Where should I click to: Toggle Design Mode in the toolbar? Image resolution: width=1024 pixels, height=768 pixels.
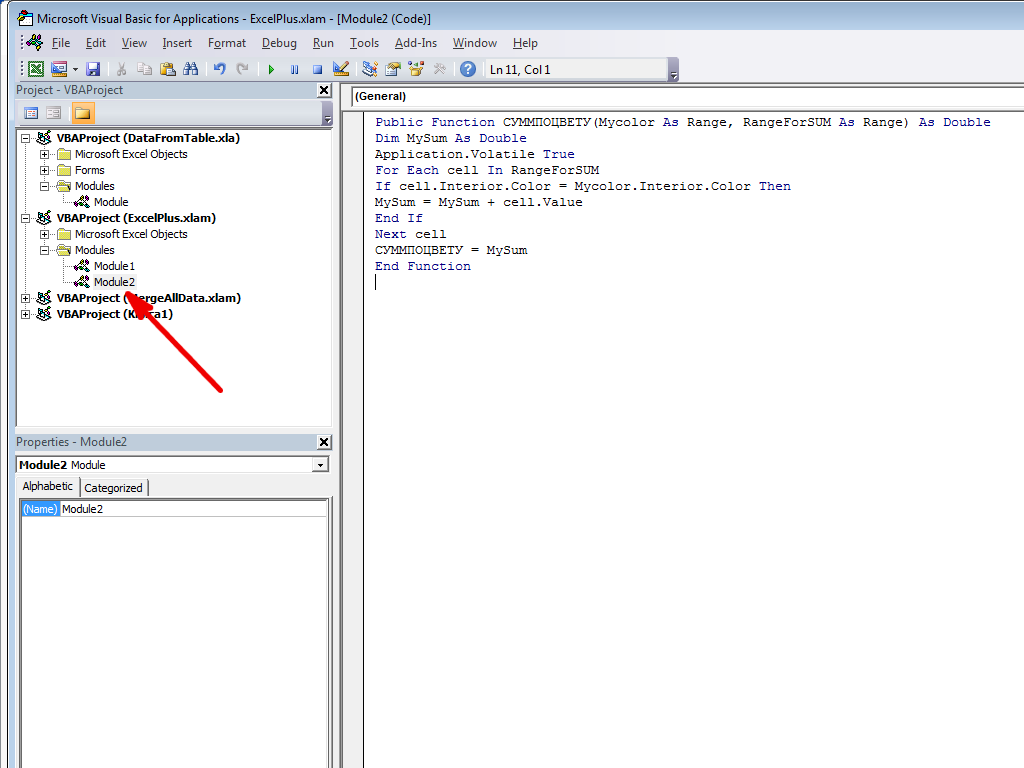pos(341,69)
